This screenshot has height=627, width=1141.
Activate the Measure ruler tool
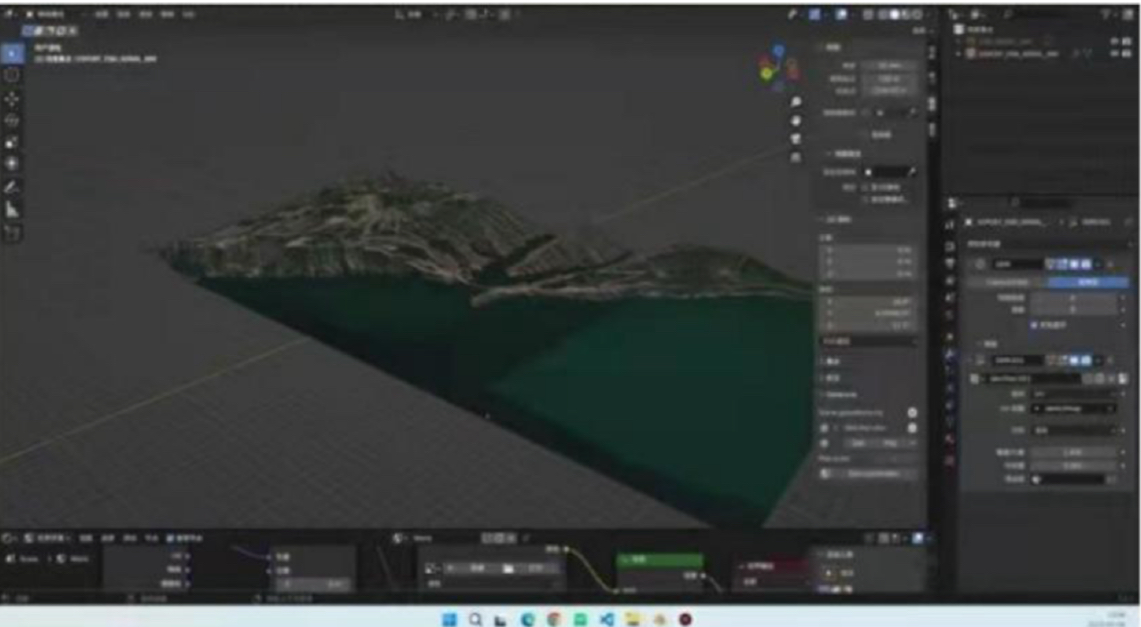click(12, 209)
